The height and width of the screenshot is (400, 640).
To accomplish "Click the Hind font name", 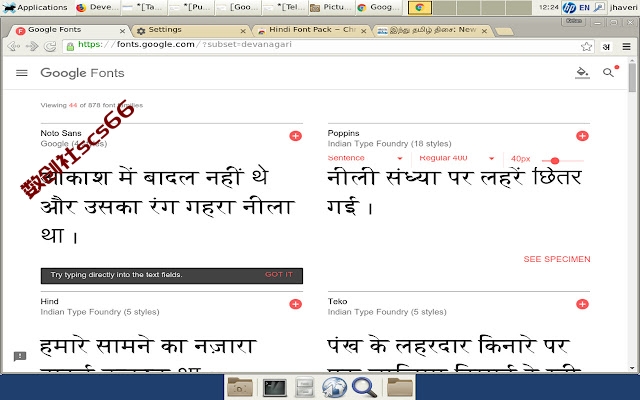I will tap(49, 301).
